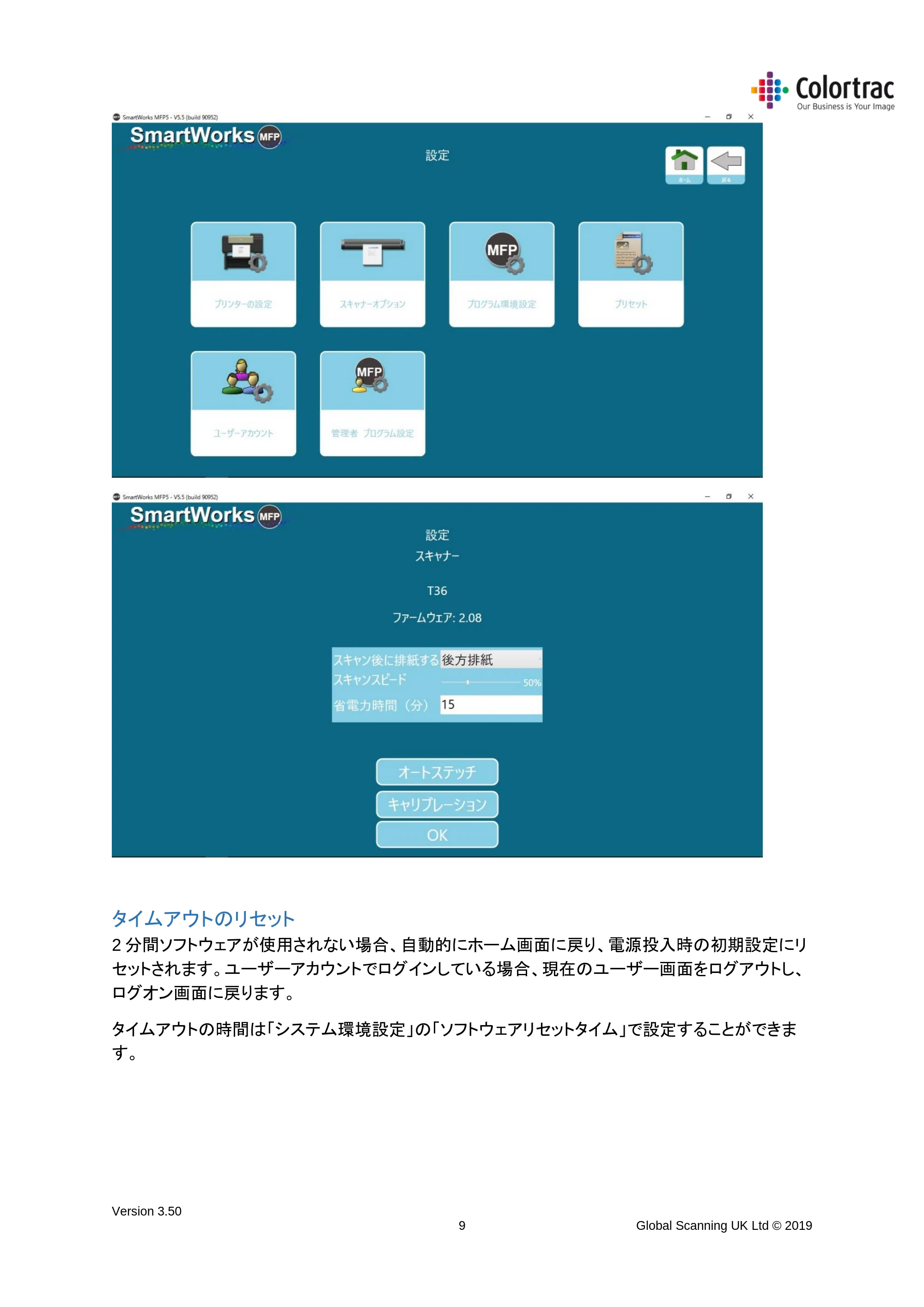Screen dimensions: 924x1307
Task: Adjust the スキャンスピード scan speed slider
Action: pyautogui.click(x=480, y=682)
